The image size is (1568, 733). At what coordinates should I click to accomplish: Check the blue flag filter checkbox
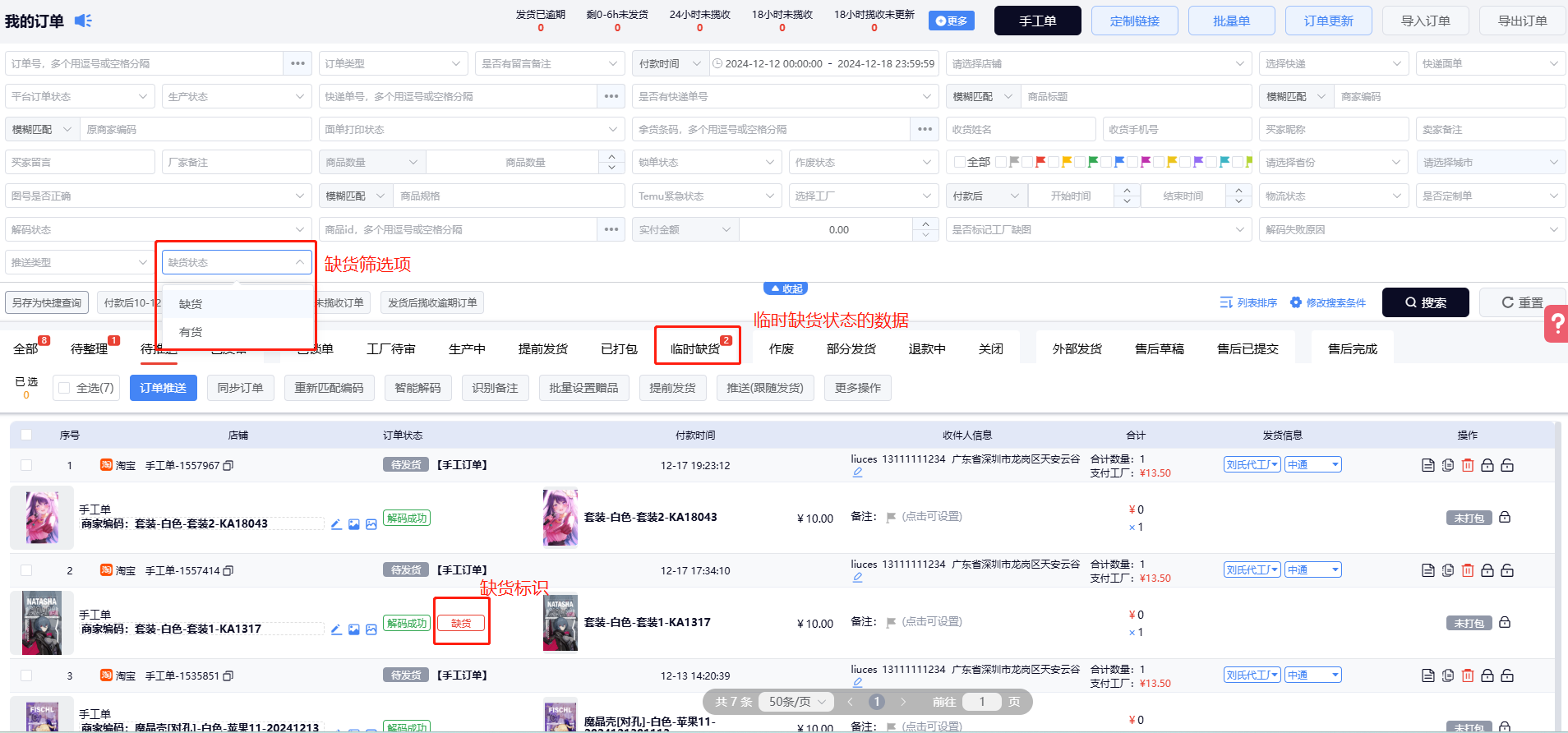pyautogui.click(x=1106, y=162)
